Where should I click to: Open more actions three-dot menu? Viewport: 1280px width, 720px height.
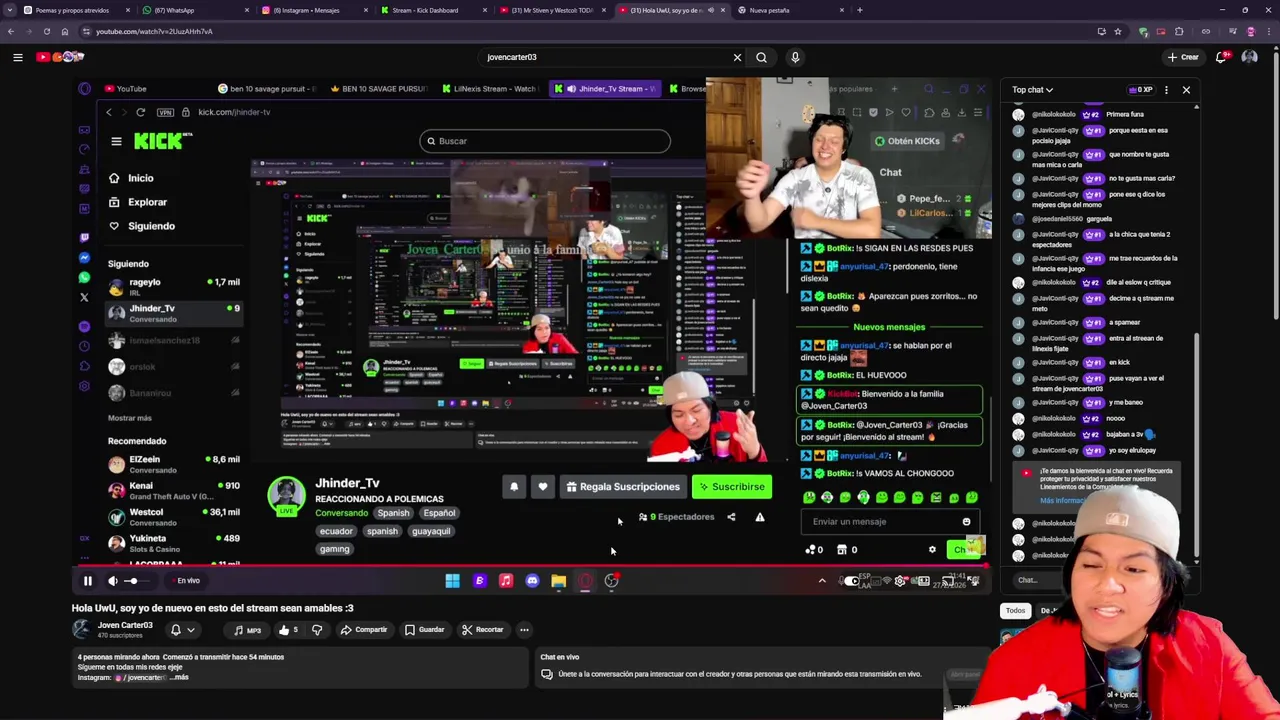[x=524, y=630]
